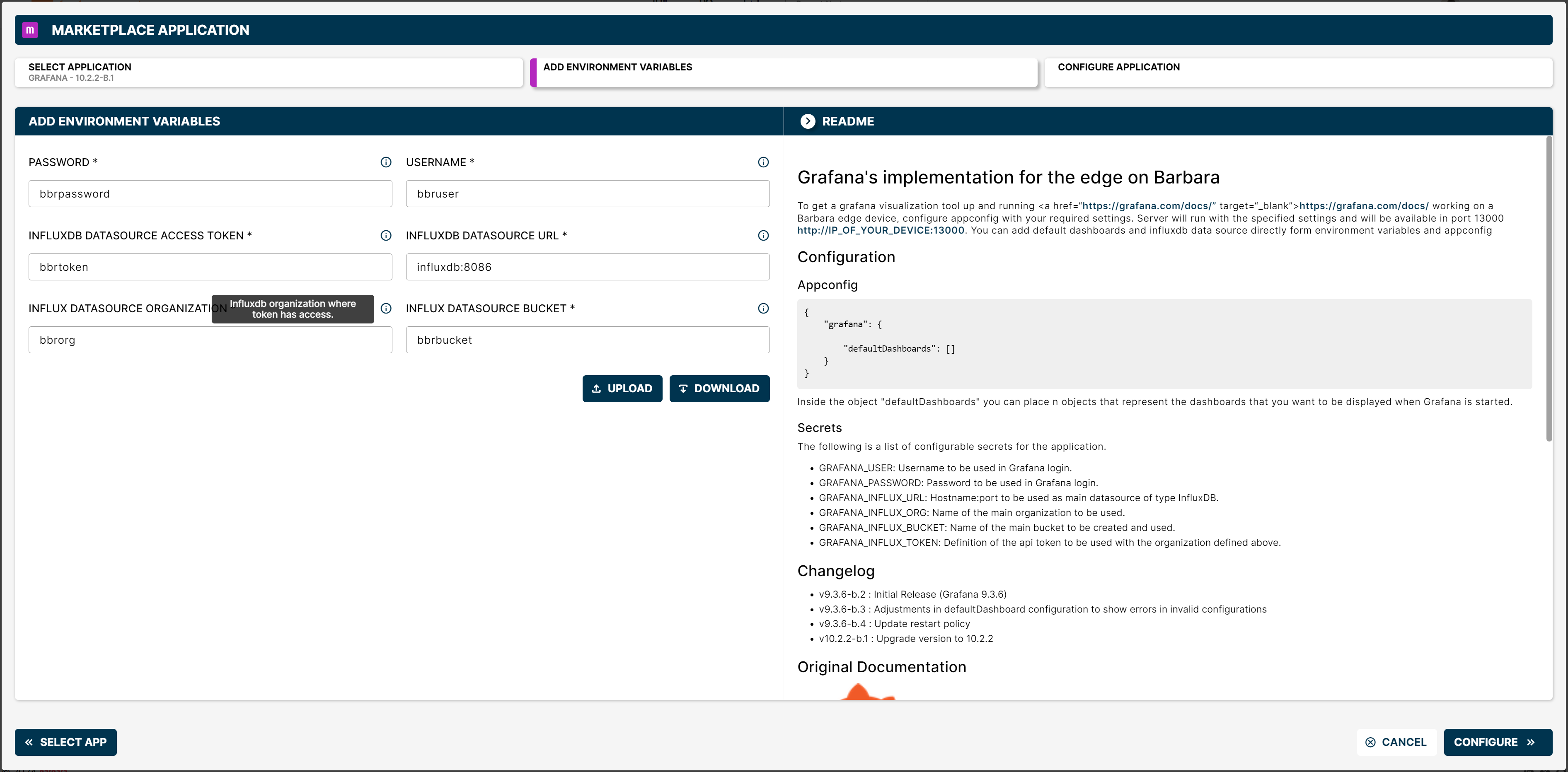The width and height of the screenshot is (1568, 772).
Task: Click the Marketplace application logo icon
Action: (30, 29)
